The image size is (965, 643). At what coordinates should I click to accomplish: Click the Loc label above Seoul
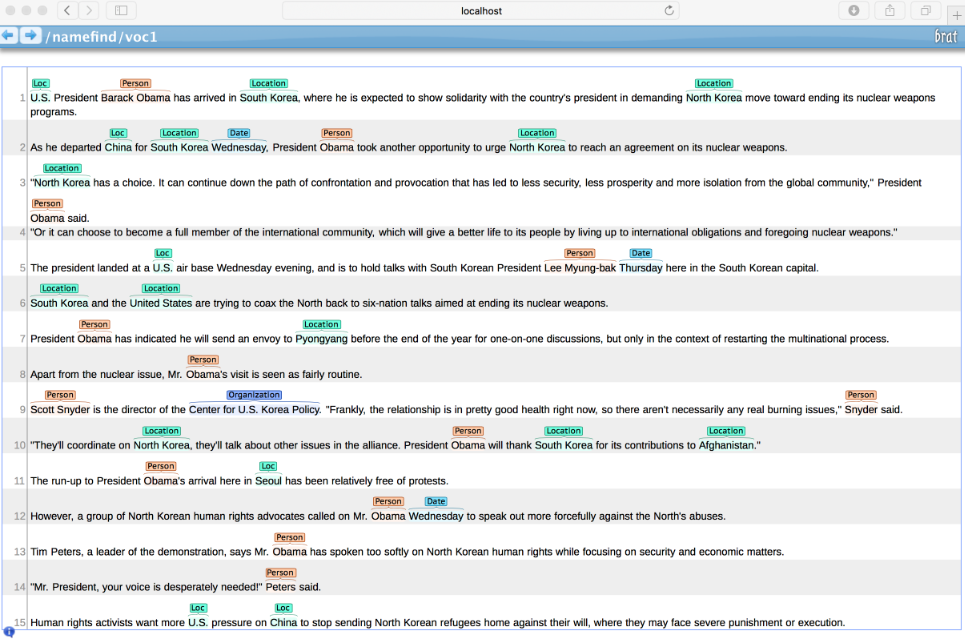click(268, 465)
